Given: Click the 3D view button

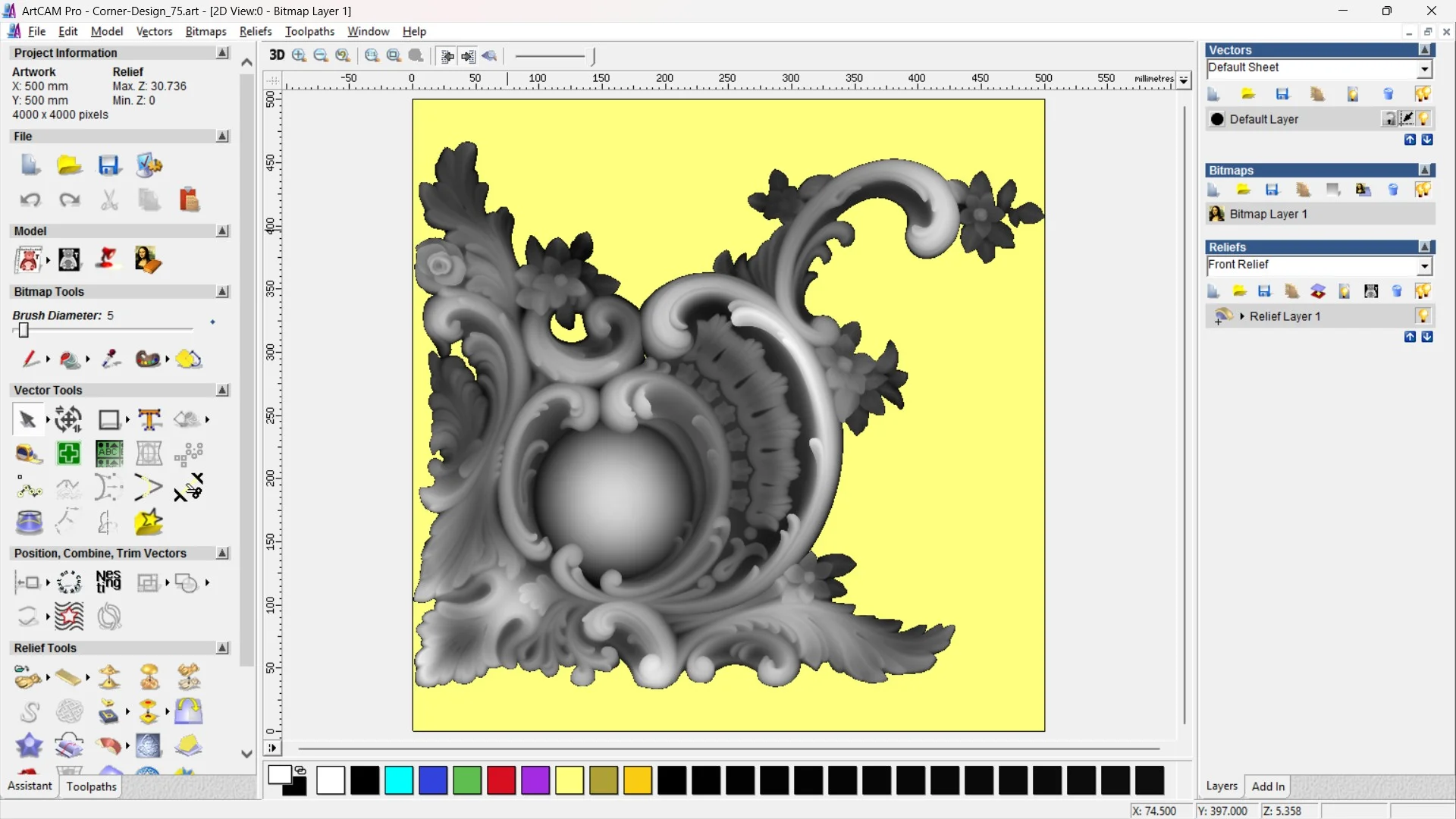Looking at the screenshot, I should tap(277, 55).
